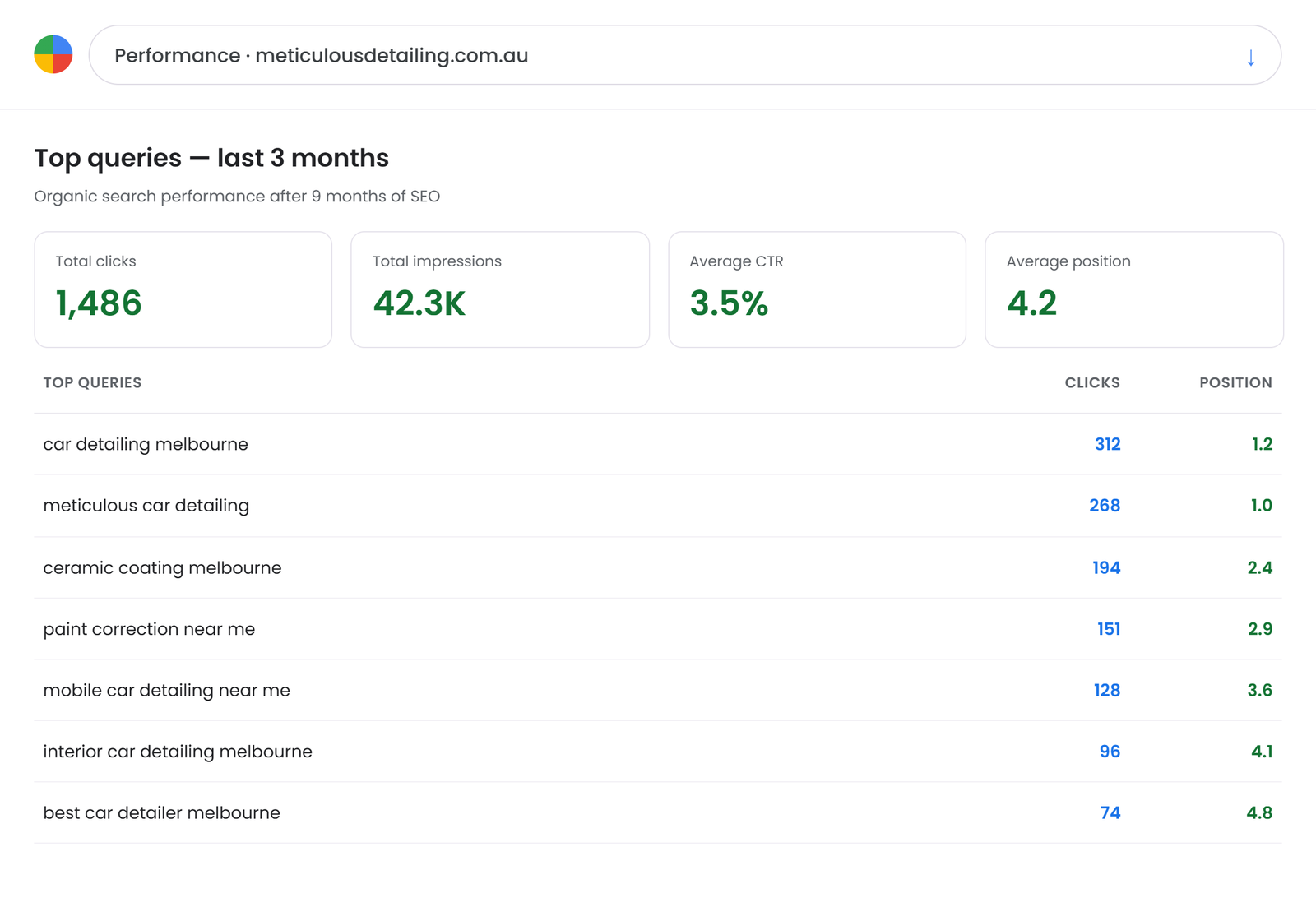Select the Total impressions card
The width and height of the screenshot is (1316, 907).
(x=500, y=289)
